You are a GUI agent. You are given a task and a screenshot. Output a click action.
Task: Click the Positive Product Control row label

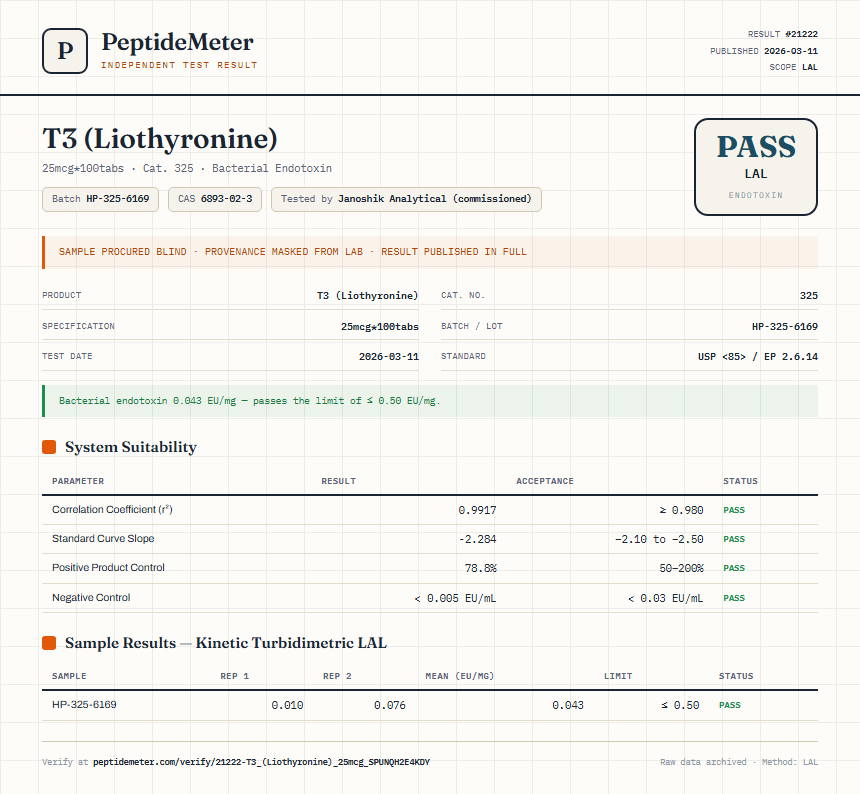(x=108, y=568)
